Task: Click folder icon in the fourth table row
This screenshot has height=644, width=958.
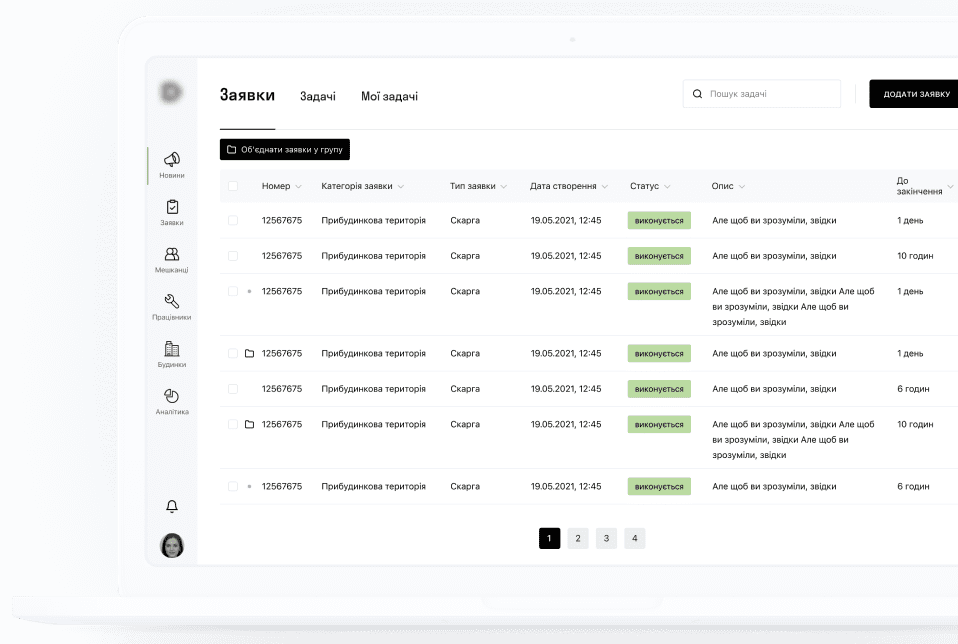Action: [x=249, y=353]
